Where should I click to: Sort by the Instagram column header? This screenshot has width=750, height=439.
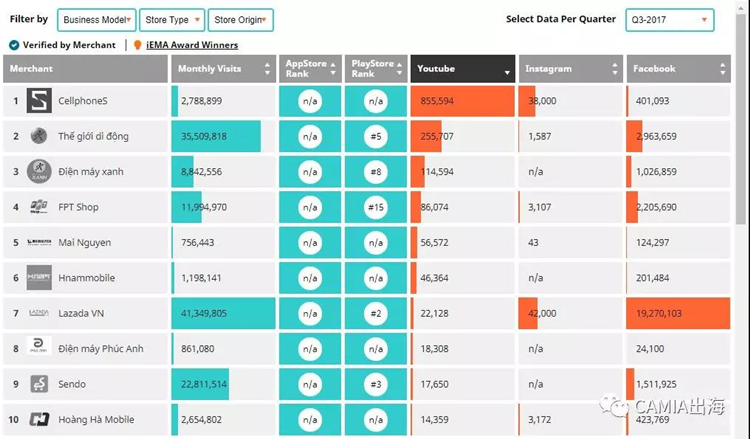[571, 69]
